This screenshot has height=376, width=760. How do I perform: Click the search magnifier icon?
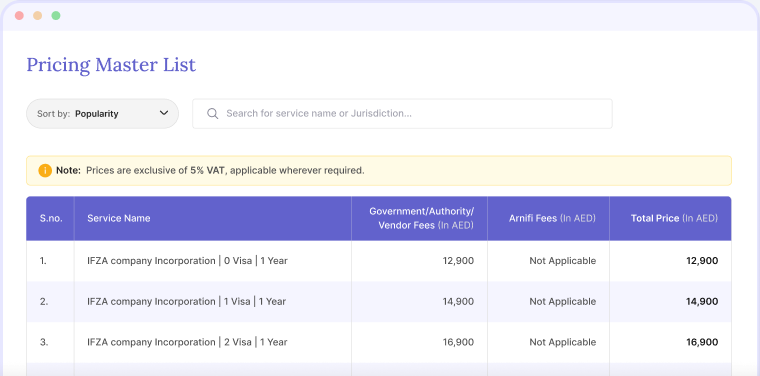pos(212,113)
